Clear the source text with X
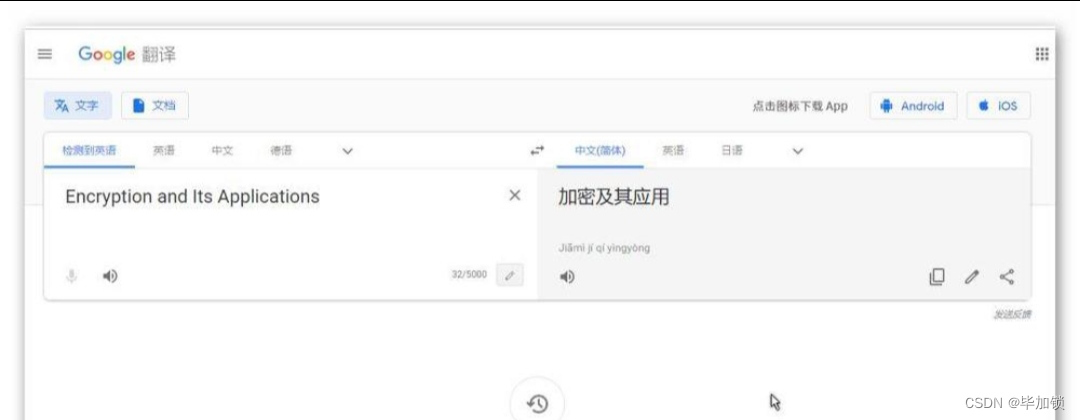 pos(515,196)
